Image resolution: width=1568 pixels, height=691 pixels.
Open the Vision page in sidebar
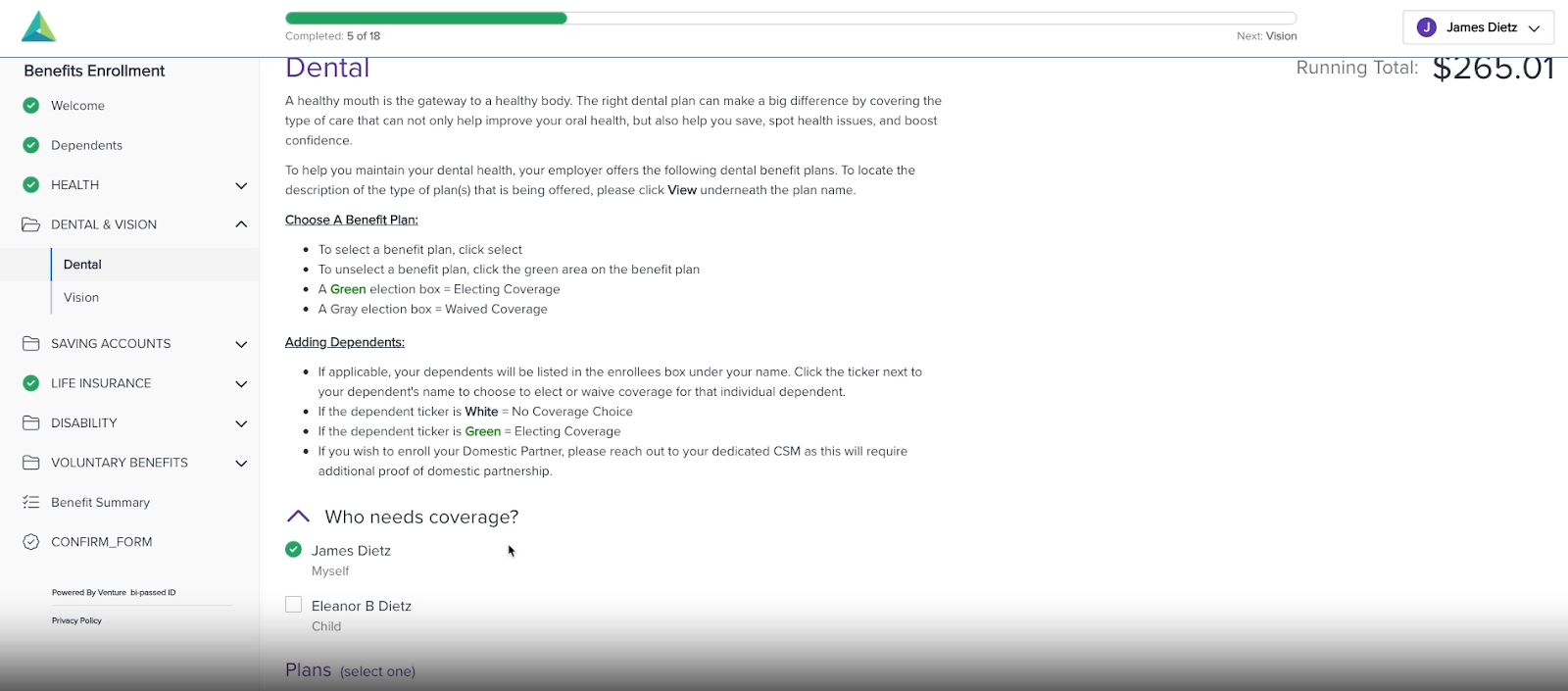tap(81, 298)
